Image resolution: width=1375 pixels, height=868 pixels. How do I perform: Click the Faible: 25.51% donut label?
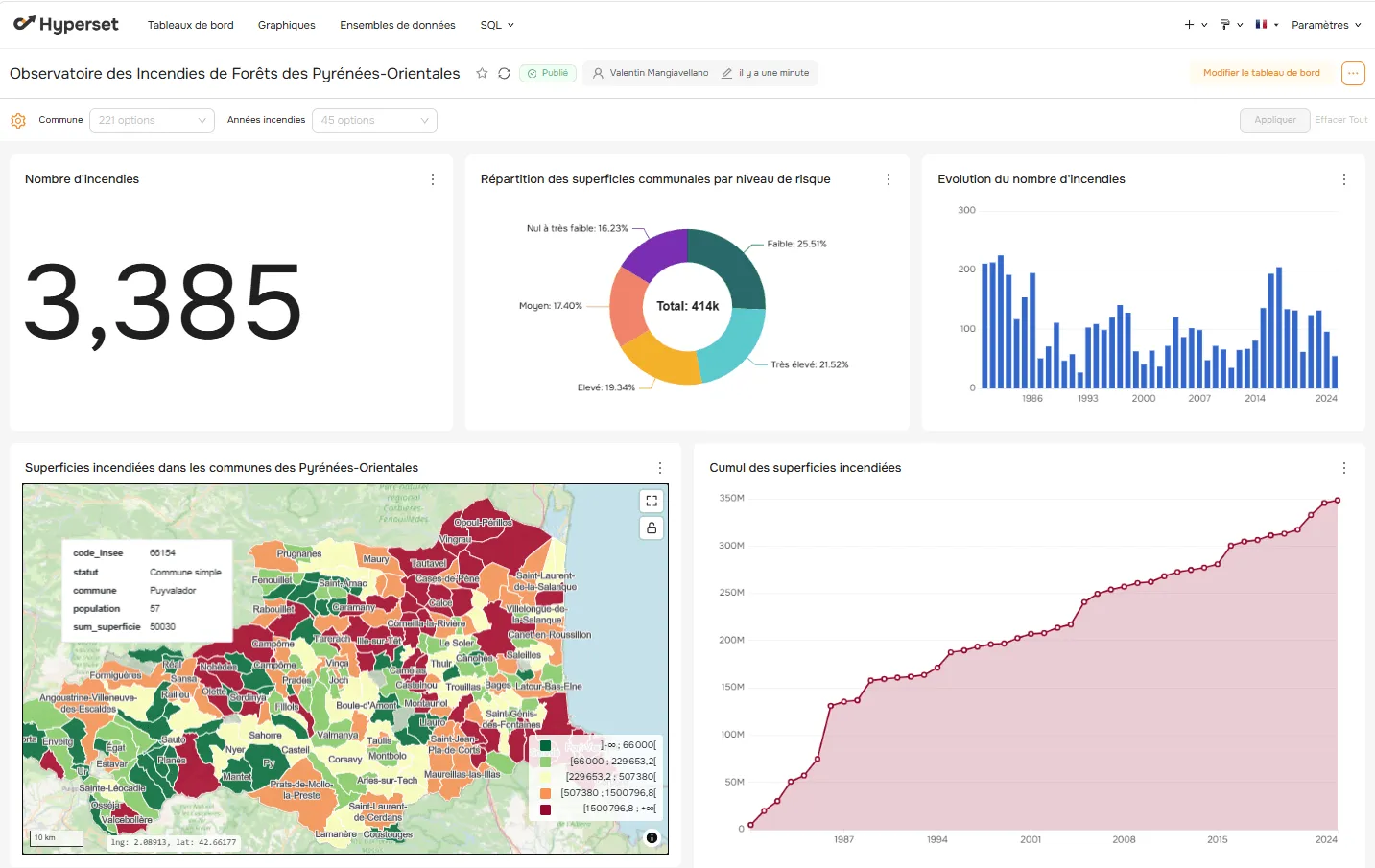click(x=796, y=244)
